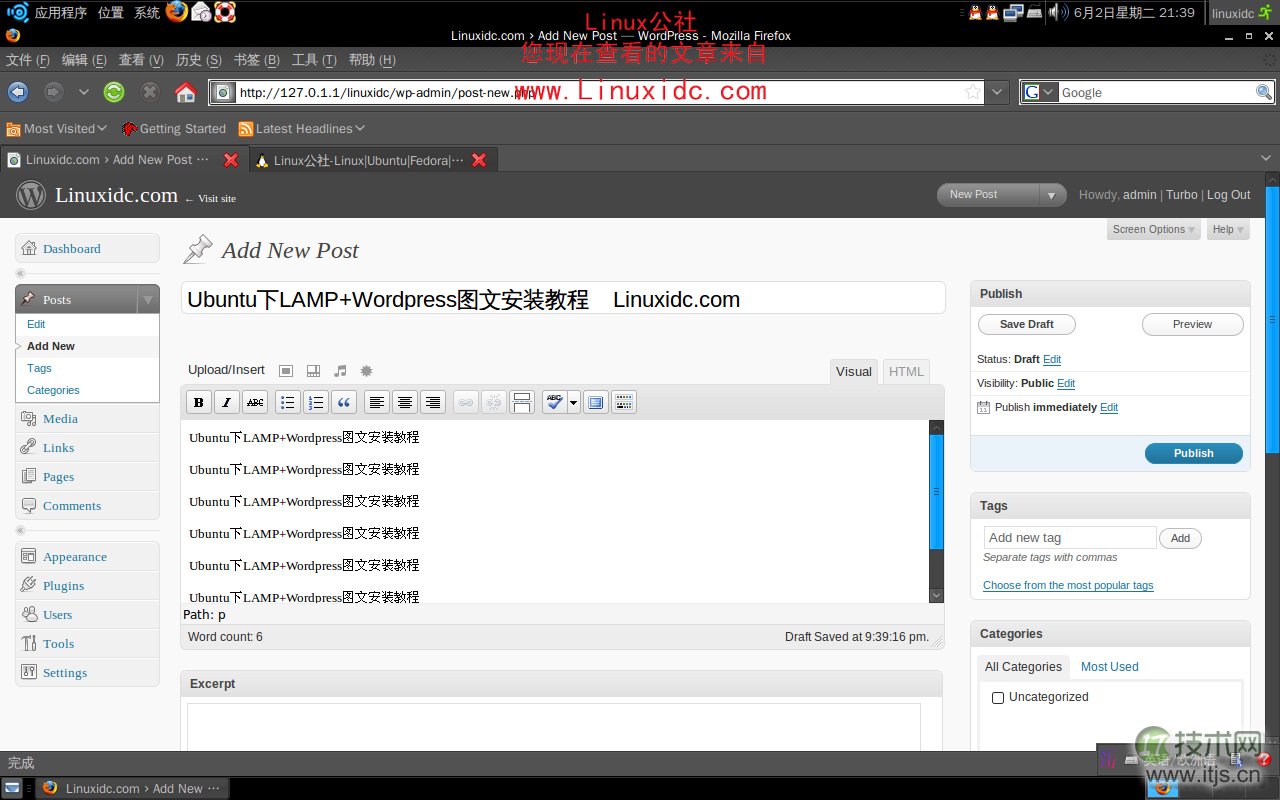Open the URL bar history dropdown
Image resolution: width=1280 pixels, height=800 pixels.
pyautogui.click(x=997, y=92)
